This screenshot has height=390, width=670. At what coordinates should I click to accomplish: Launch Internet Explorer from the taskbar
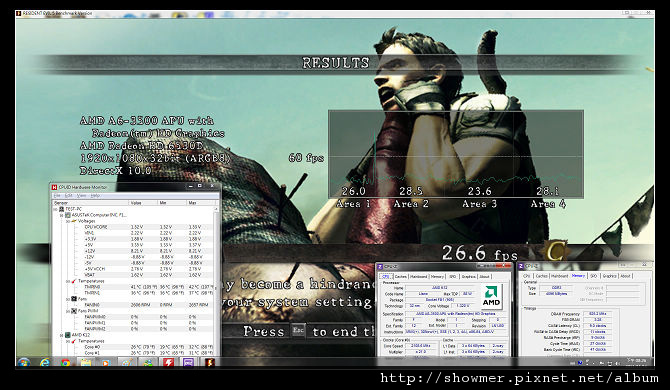pyautogui.click(x=45, y=363)
